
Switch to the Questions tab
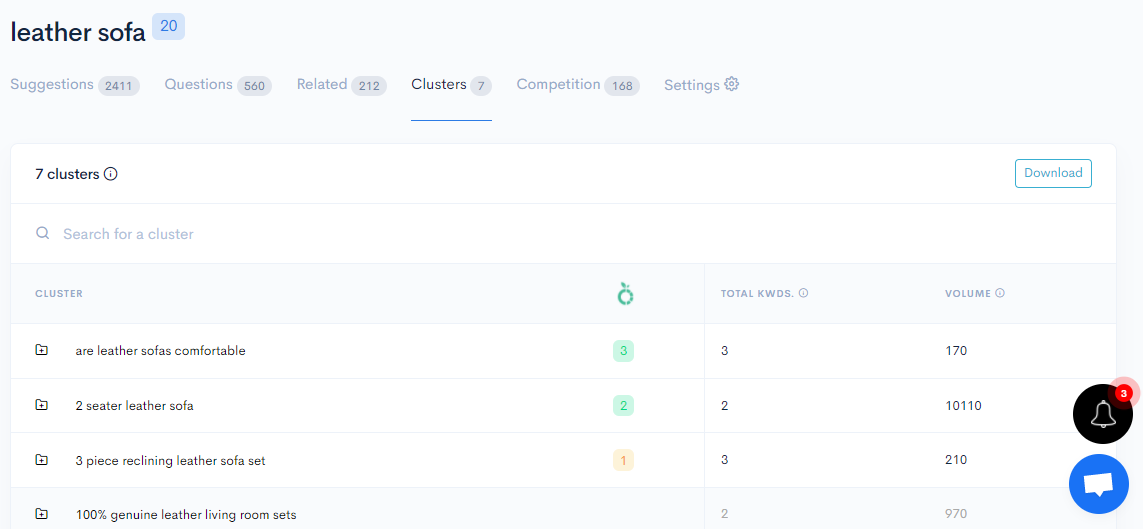(218, 85)
